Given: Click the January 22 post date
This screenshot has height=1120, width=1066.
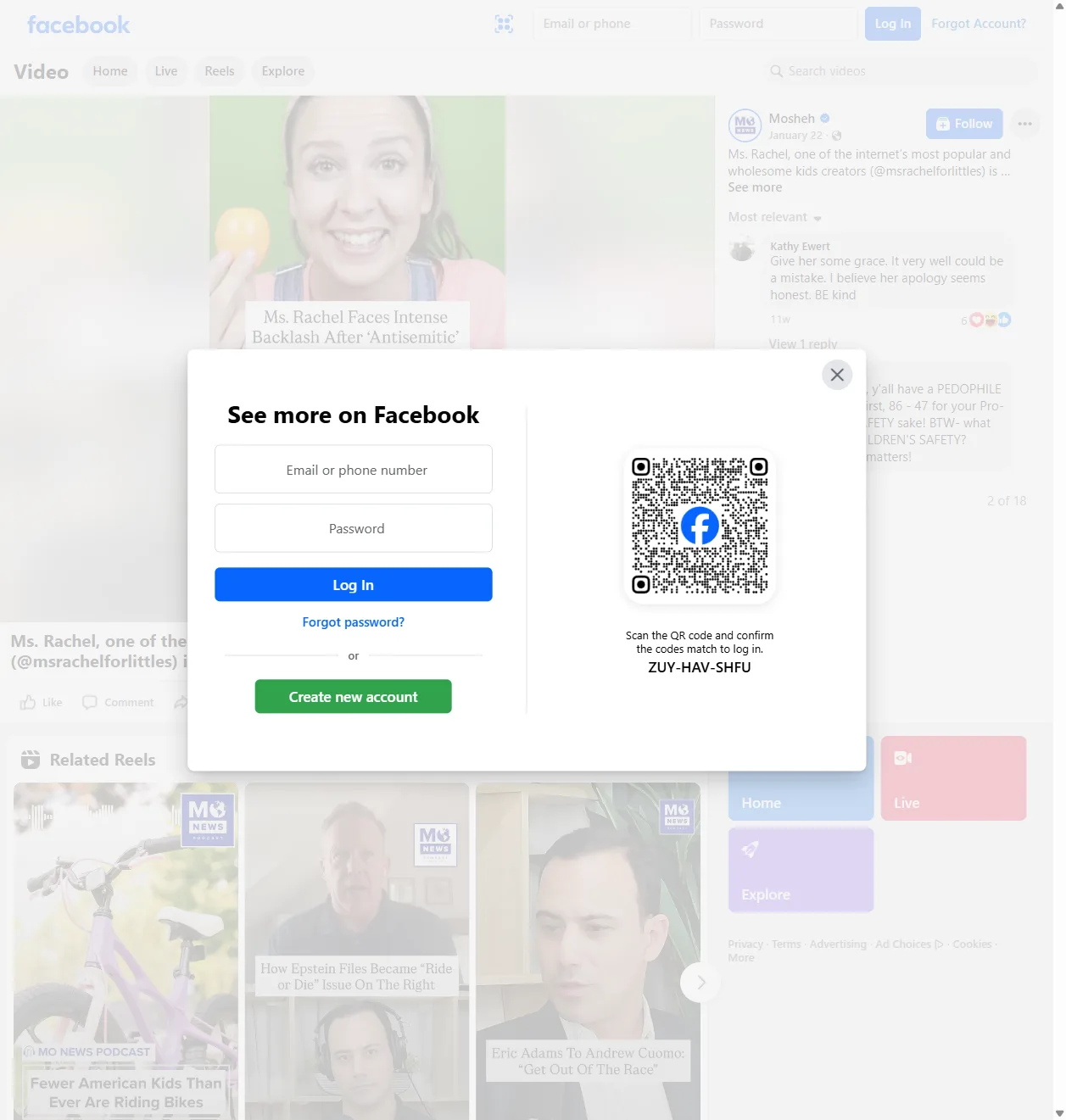Looking at the screenshot, I should tap(795, 136).
